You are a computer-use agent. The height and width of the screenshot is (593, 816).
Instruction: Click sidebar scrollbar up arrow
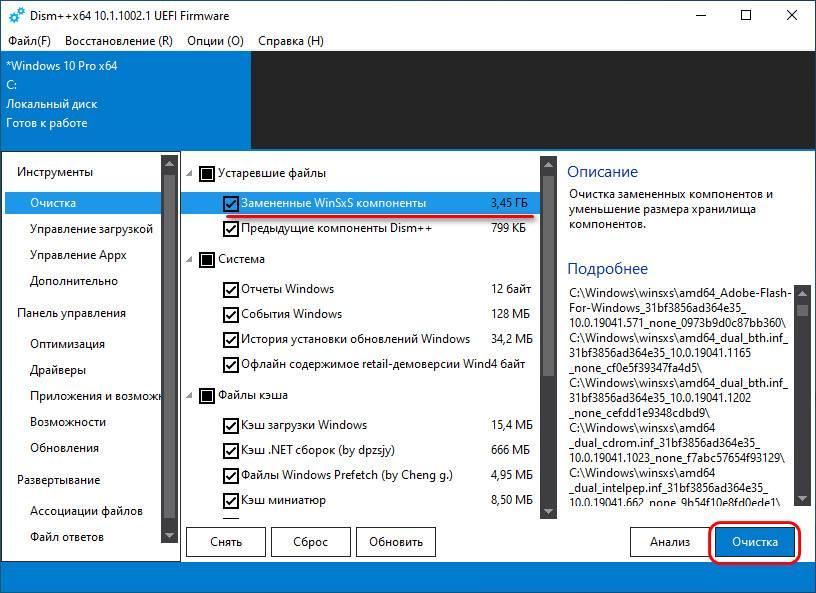coord(170,165)
